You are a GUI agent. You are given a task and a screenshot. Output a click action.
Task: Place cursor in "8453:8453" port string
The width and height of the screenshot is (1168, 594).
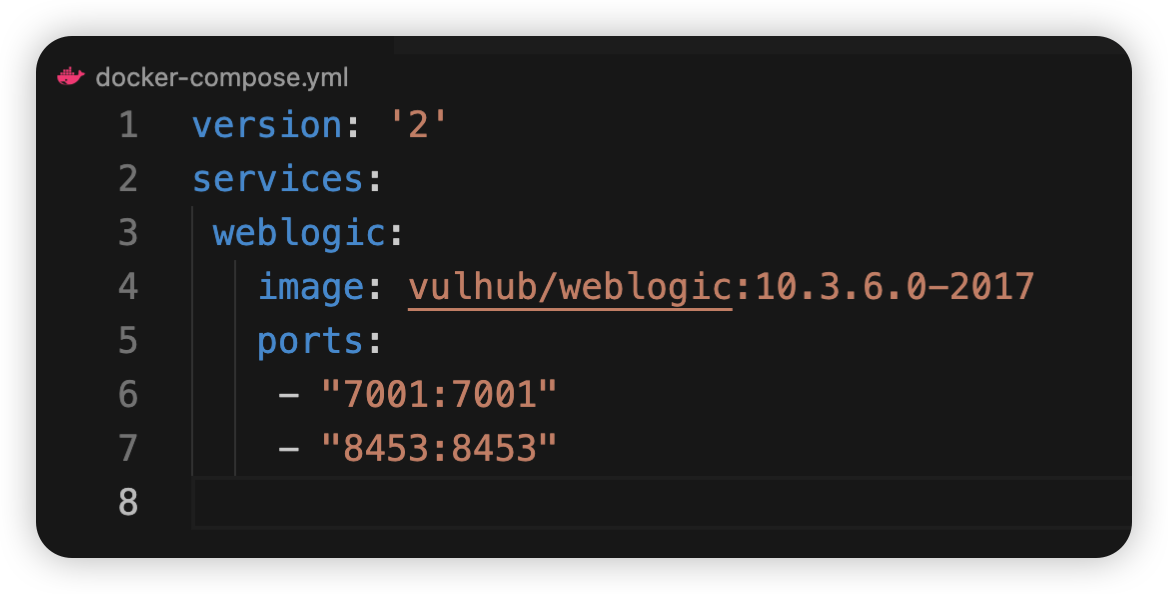439,448
